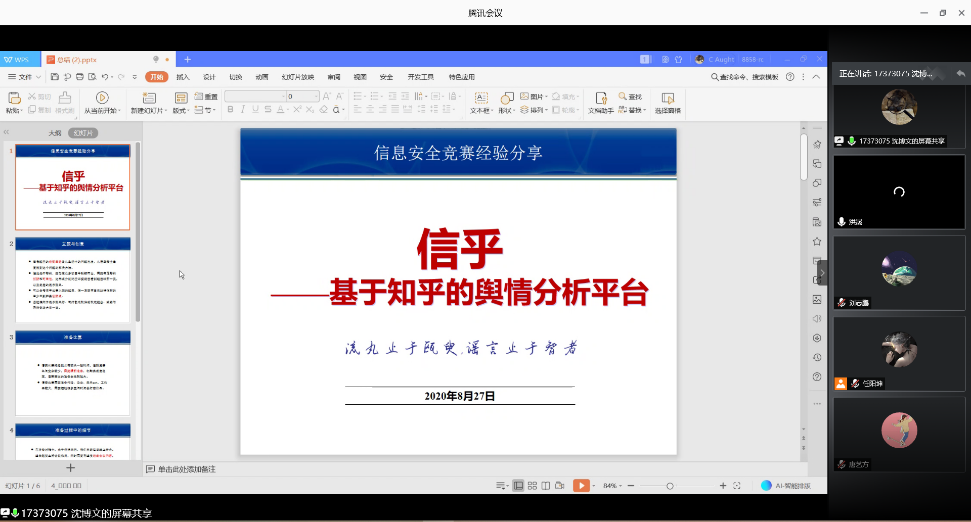This screenshot has width=971, height=522.
Task: Insert a text box (文本框)
Action: [480, 98]
